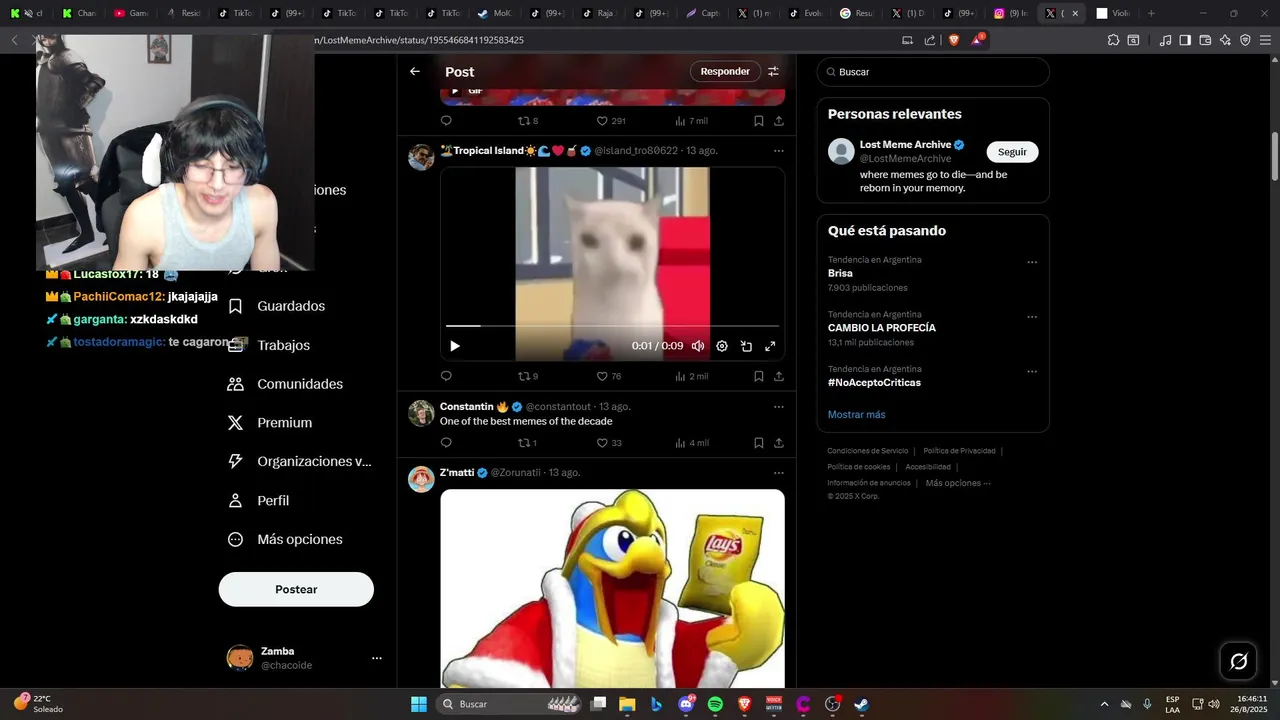Open Brave Rewards triangle icon
Screen dimensions: 1280x720
[977, 40]
